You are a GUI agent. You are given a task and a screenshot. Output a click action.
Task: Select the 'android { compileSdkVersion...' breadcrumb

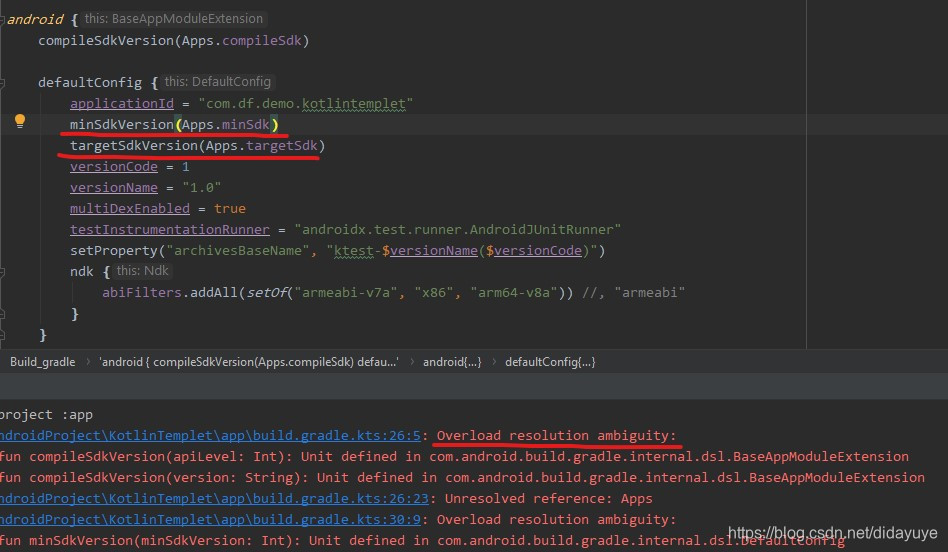(248, 362)
